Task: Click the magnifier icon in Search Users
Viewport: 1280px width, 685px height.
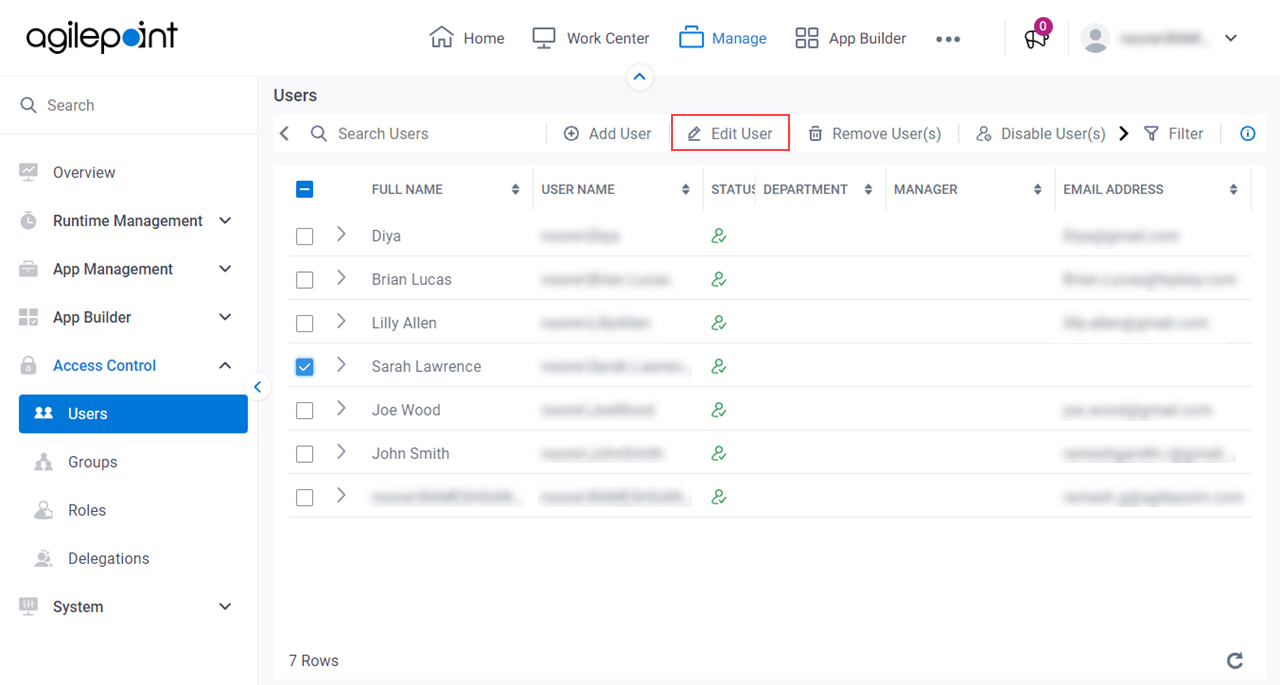Action: pos(319,133)
